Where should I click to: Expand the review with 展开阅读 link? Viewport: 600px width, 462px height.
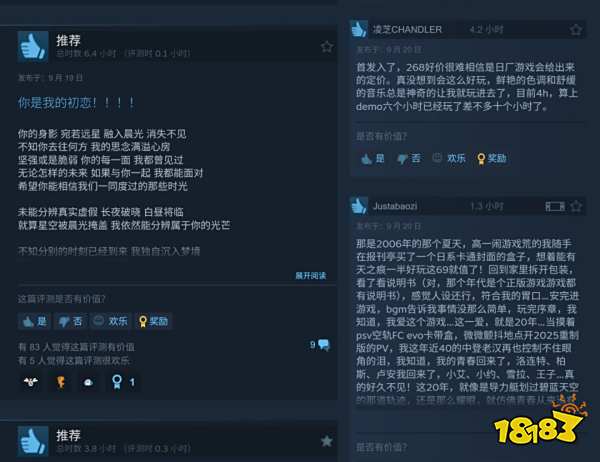tap(310, 276)
